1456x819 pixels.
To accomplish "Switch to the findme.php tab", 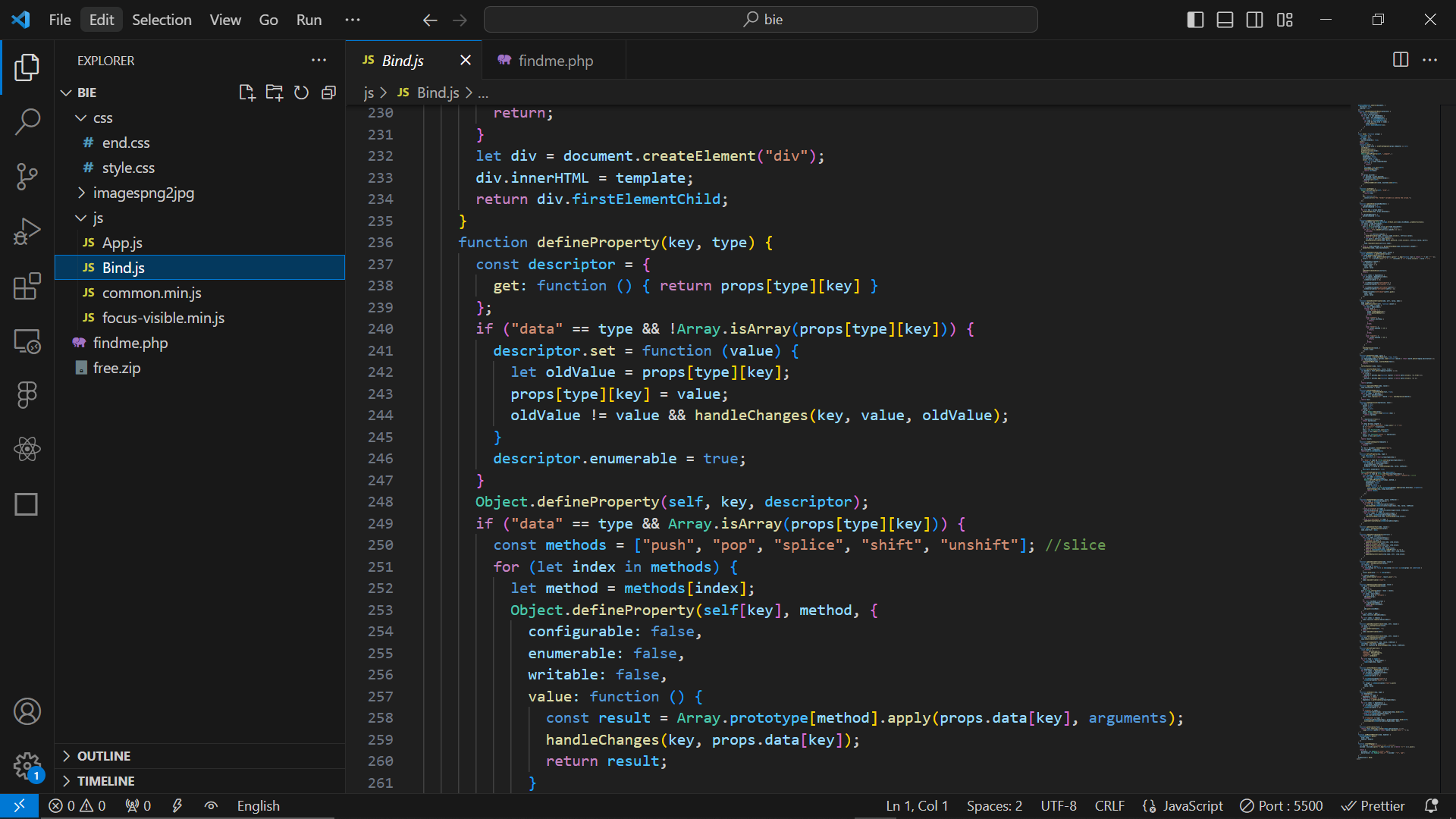I will (555, 61).
